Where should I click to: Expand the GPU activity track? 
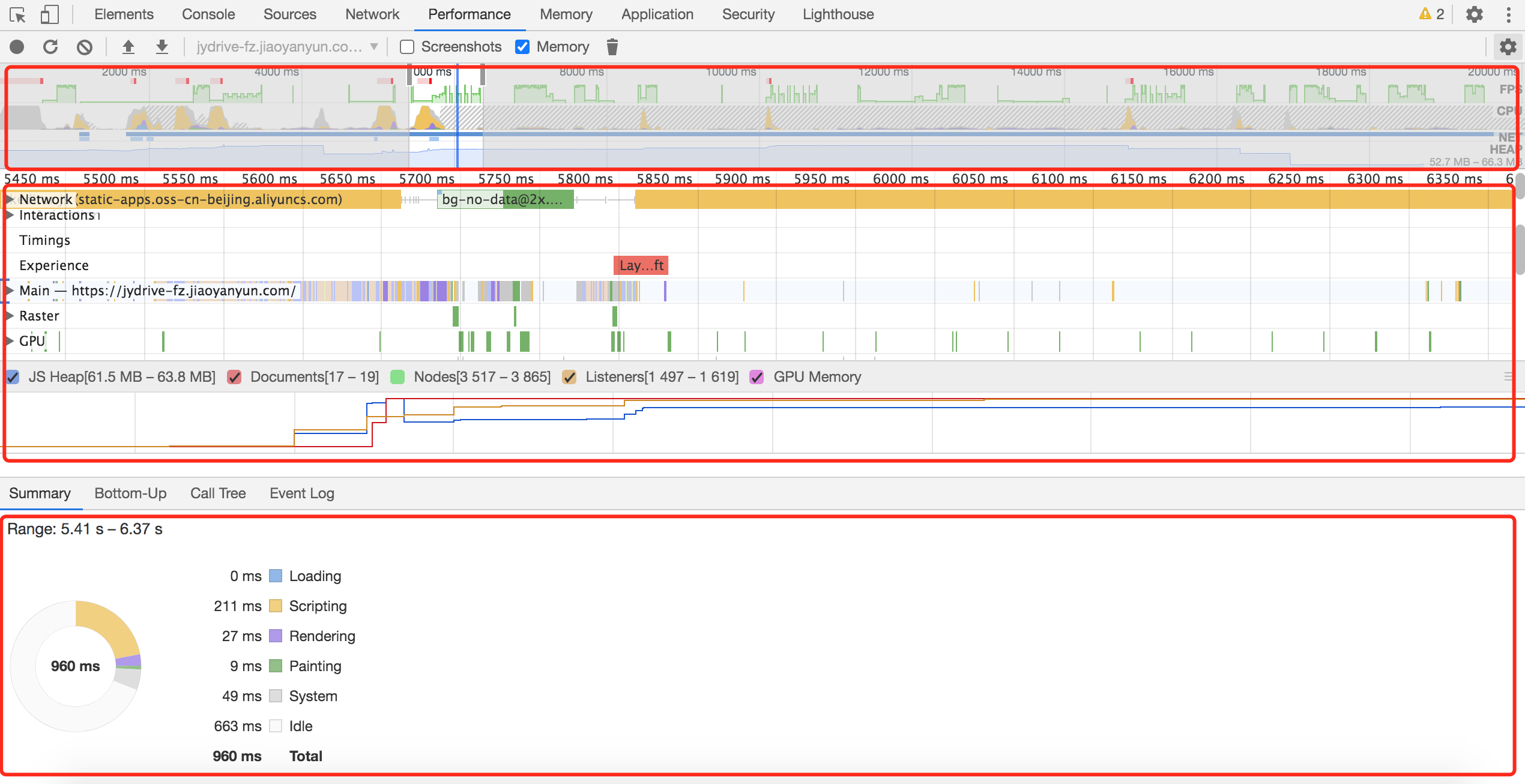[x=8, y=340]
